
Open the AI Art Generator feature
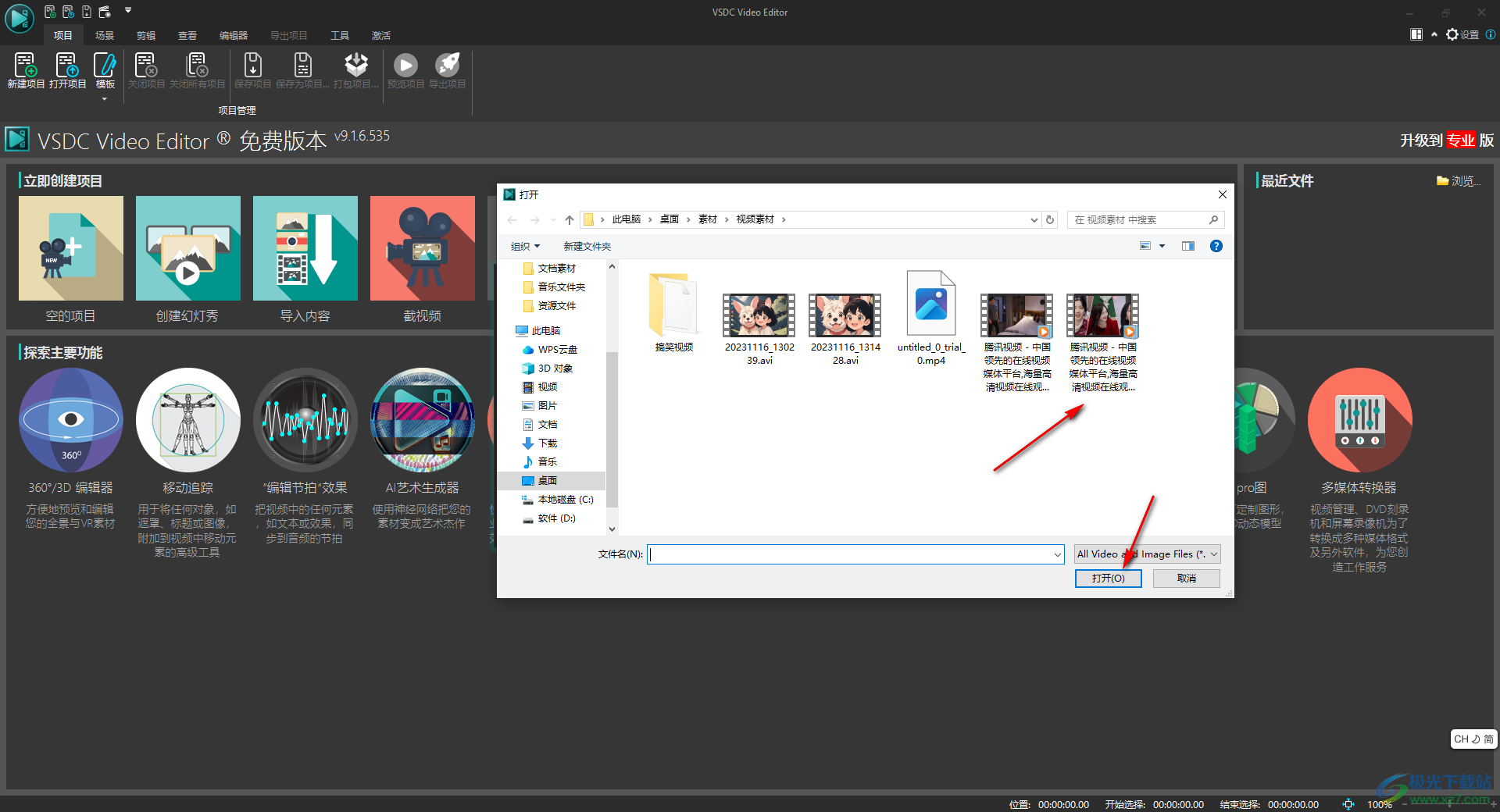click(x=422, y=420)
